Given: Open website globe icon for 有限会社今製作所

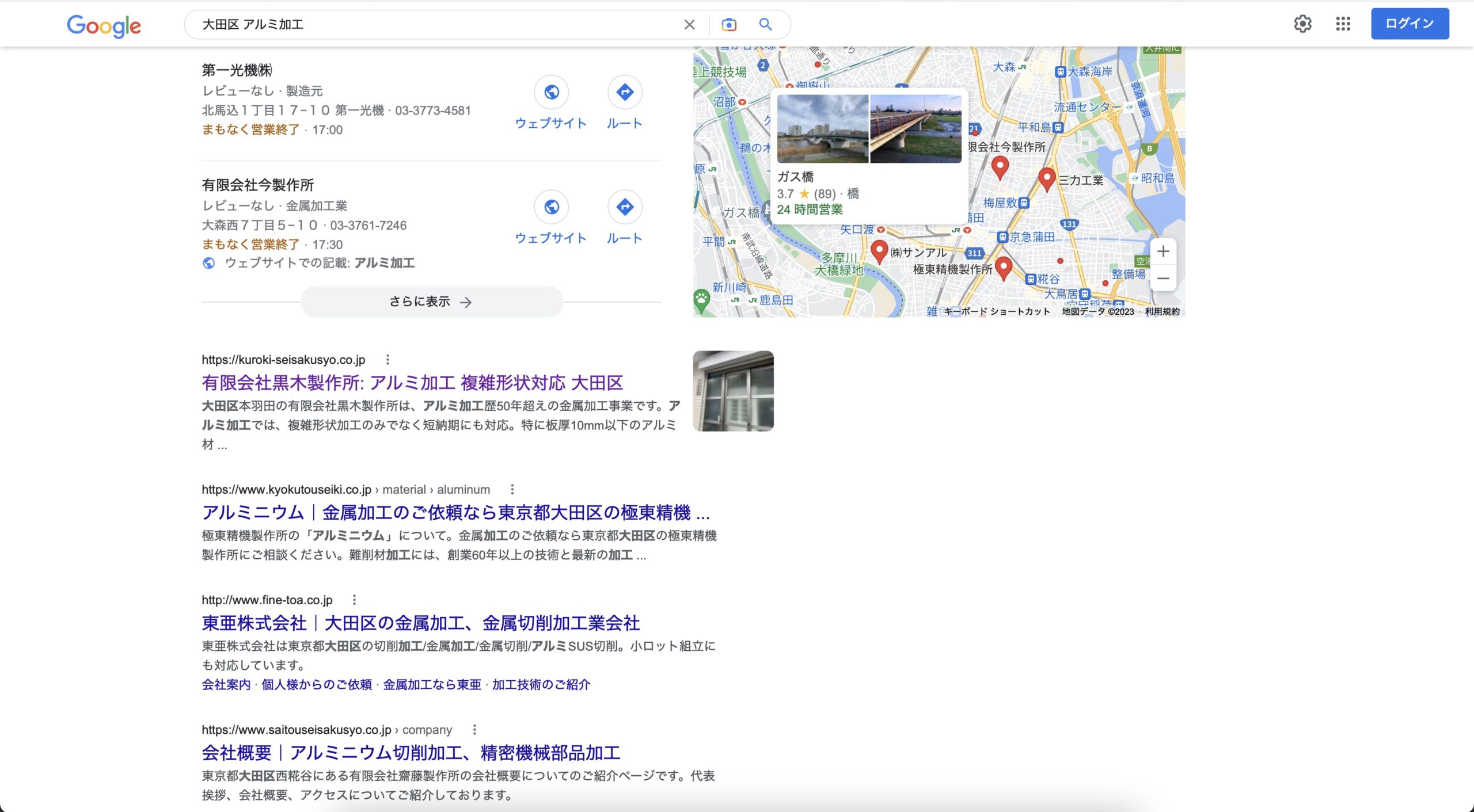Looking at the screenshot, I should [x=551, y=207].
